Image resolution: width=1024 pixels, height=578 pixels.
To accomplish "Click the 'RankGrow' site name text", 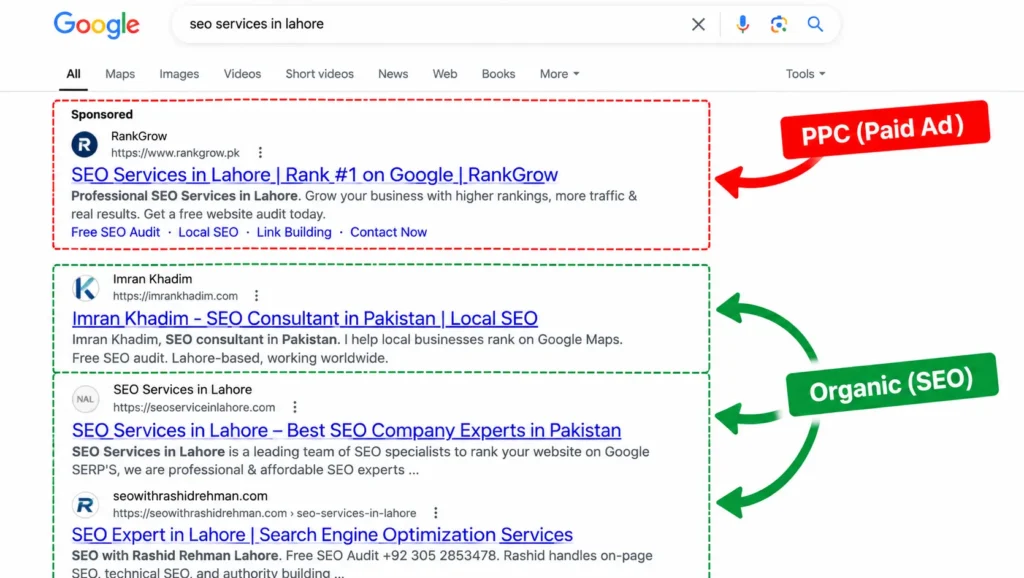I will click(x=139, y=136).
